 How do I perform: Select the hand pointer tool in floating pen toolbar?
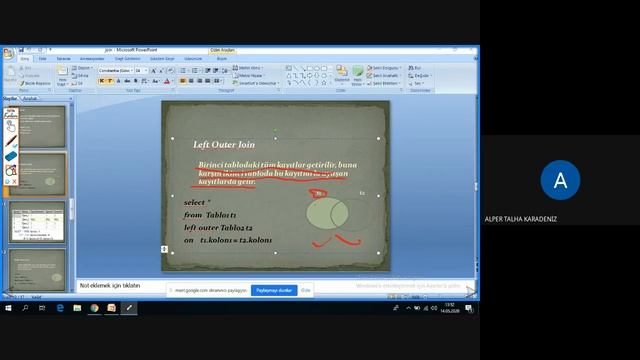11,126
